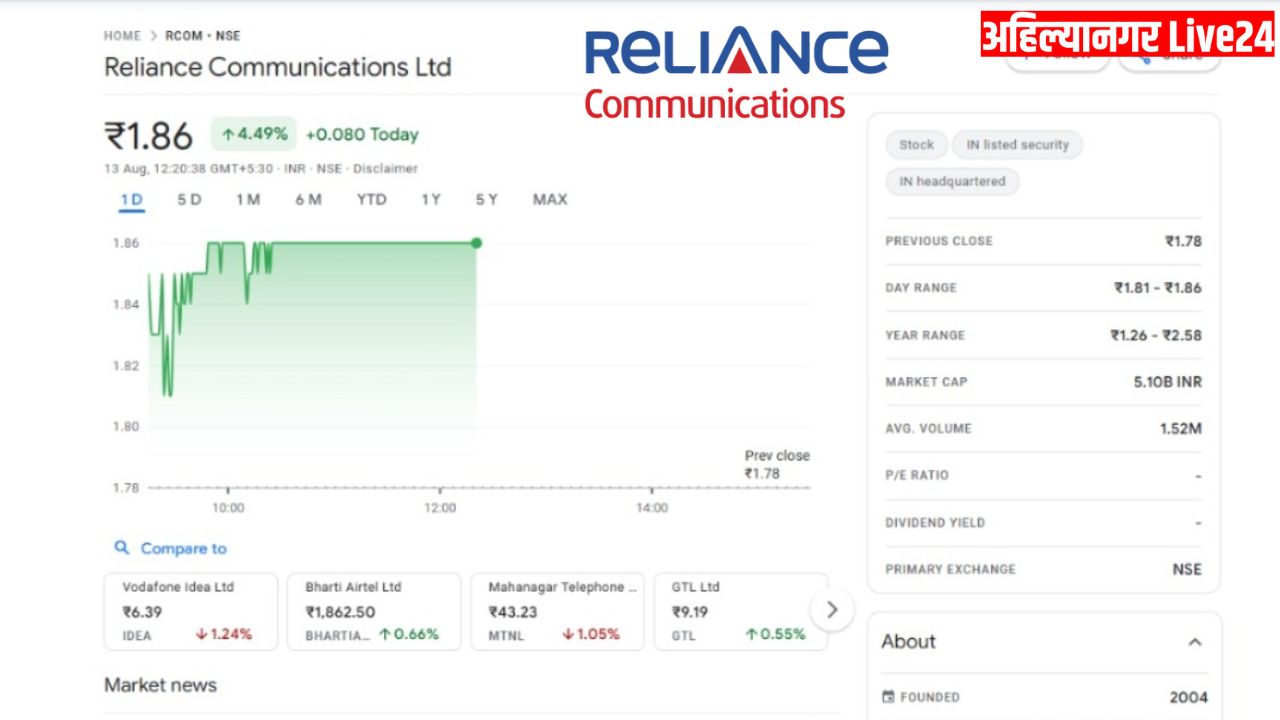The width and height of the screenshot is (1280, 720).
Task: Click the Compare to search icon
Action: [x=122, y=548]
